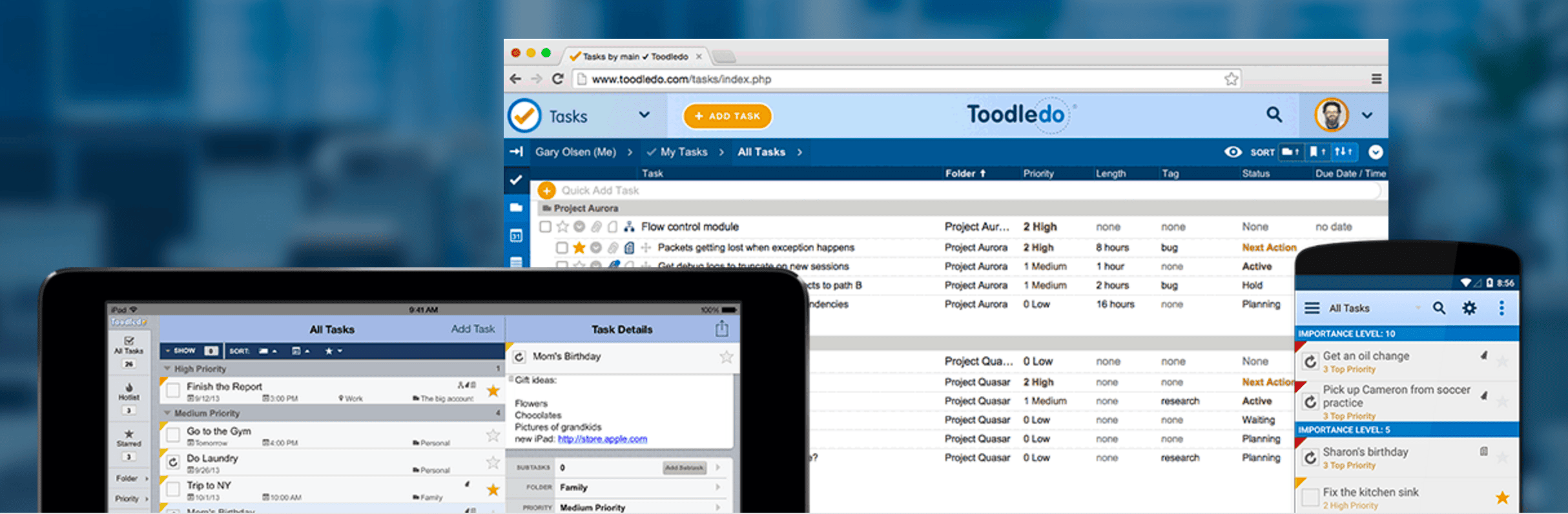
Task: Sort by the Folder column header
Action: pos(964,173)
